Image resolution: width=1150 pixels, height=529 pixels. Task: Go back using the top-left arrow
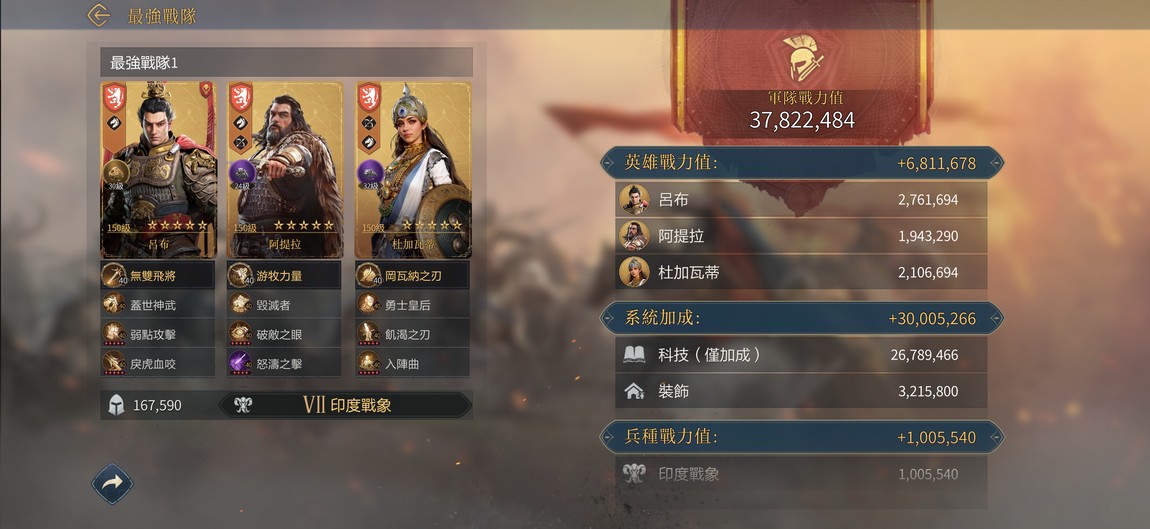[98, 15]
